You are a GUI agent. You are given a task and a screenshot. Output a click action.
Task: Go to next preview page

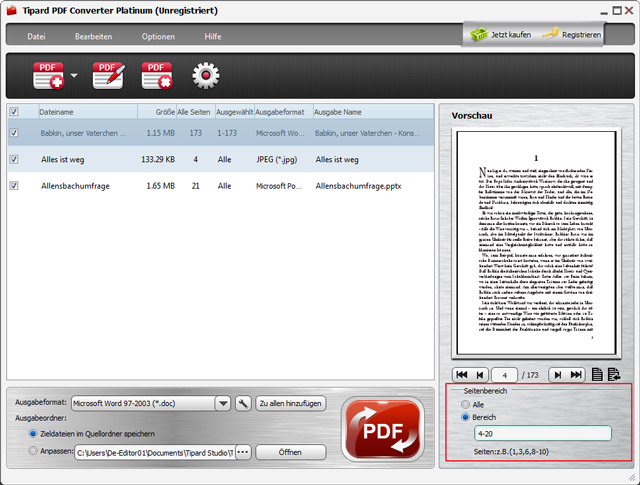[558, 375]
